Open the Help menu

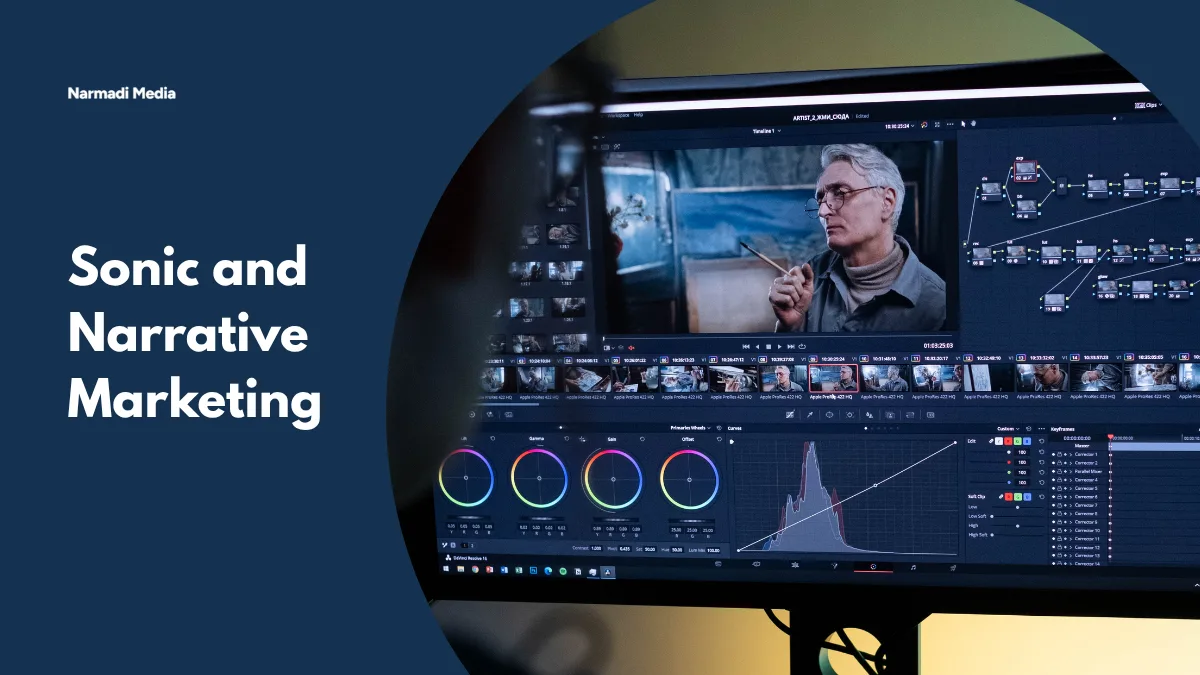[x=638, y=115]
